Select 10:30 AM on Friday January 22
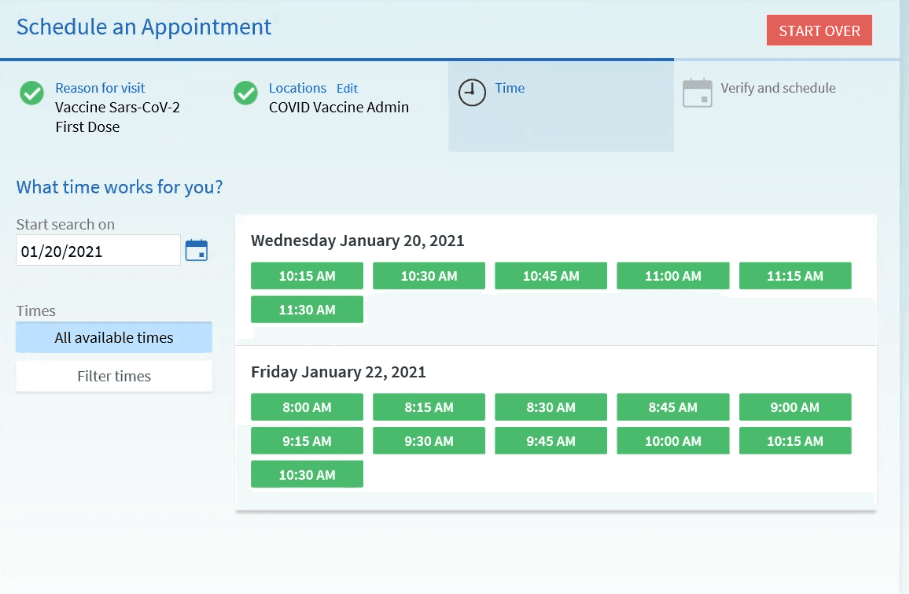 point(307,474)
